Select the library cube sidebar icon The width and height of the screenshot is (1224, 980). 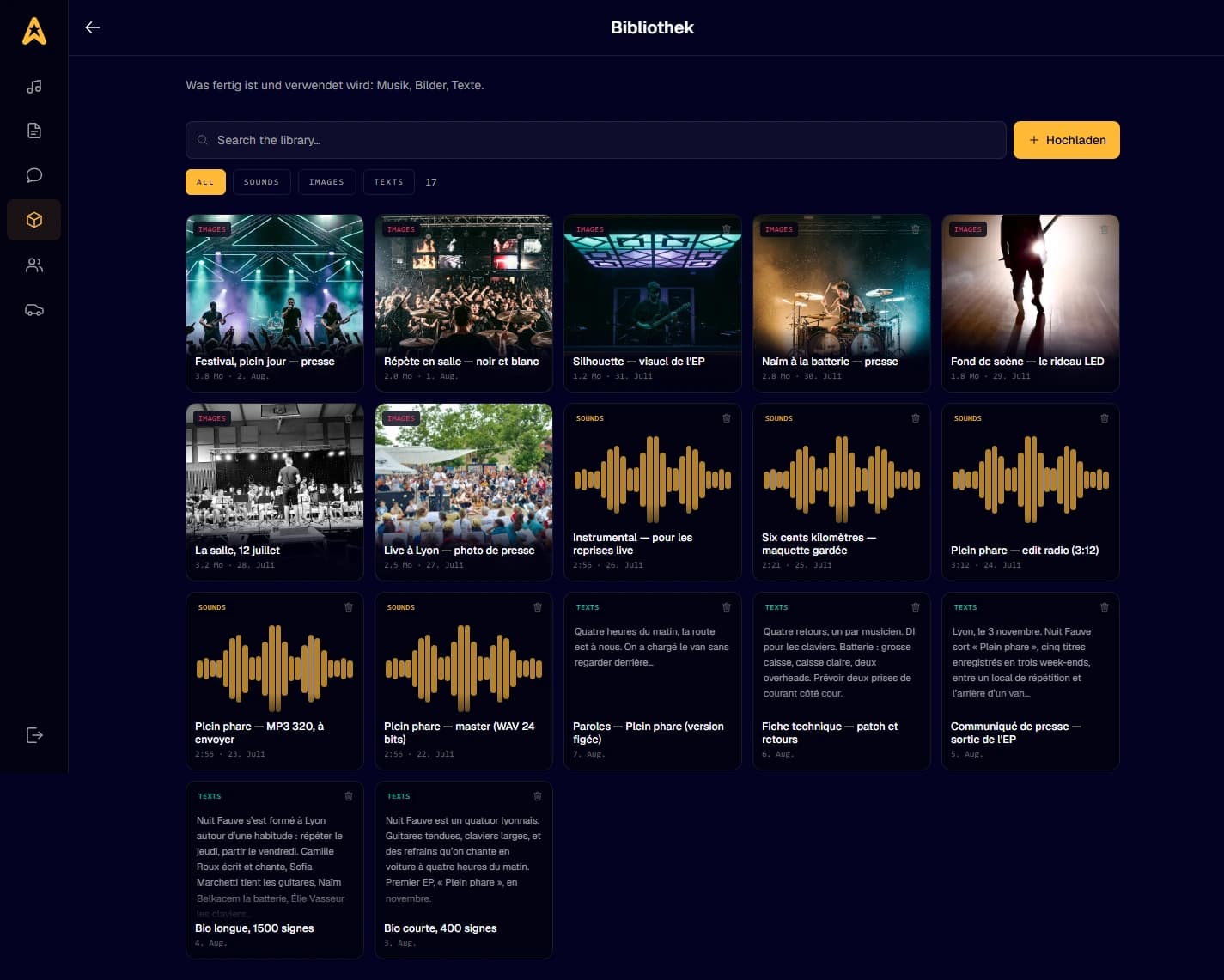click(x=34, y=220)
